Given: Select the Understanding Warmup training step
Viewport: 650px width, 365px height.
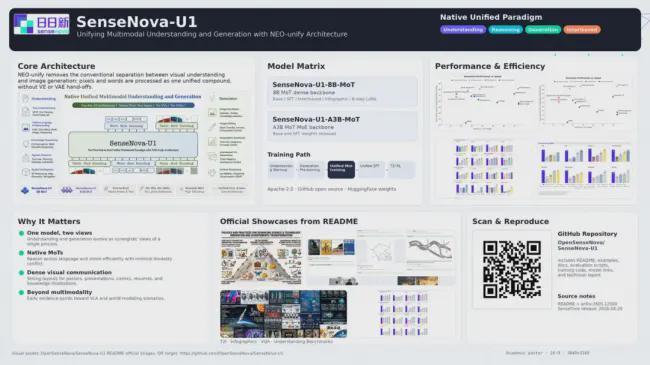Looking at the screenshot, I should tap(281, 169).
